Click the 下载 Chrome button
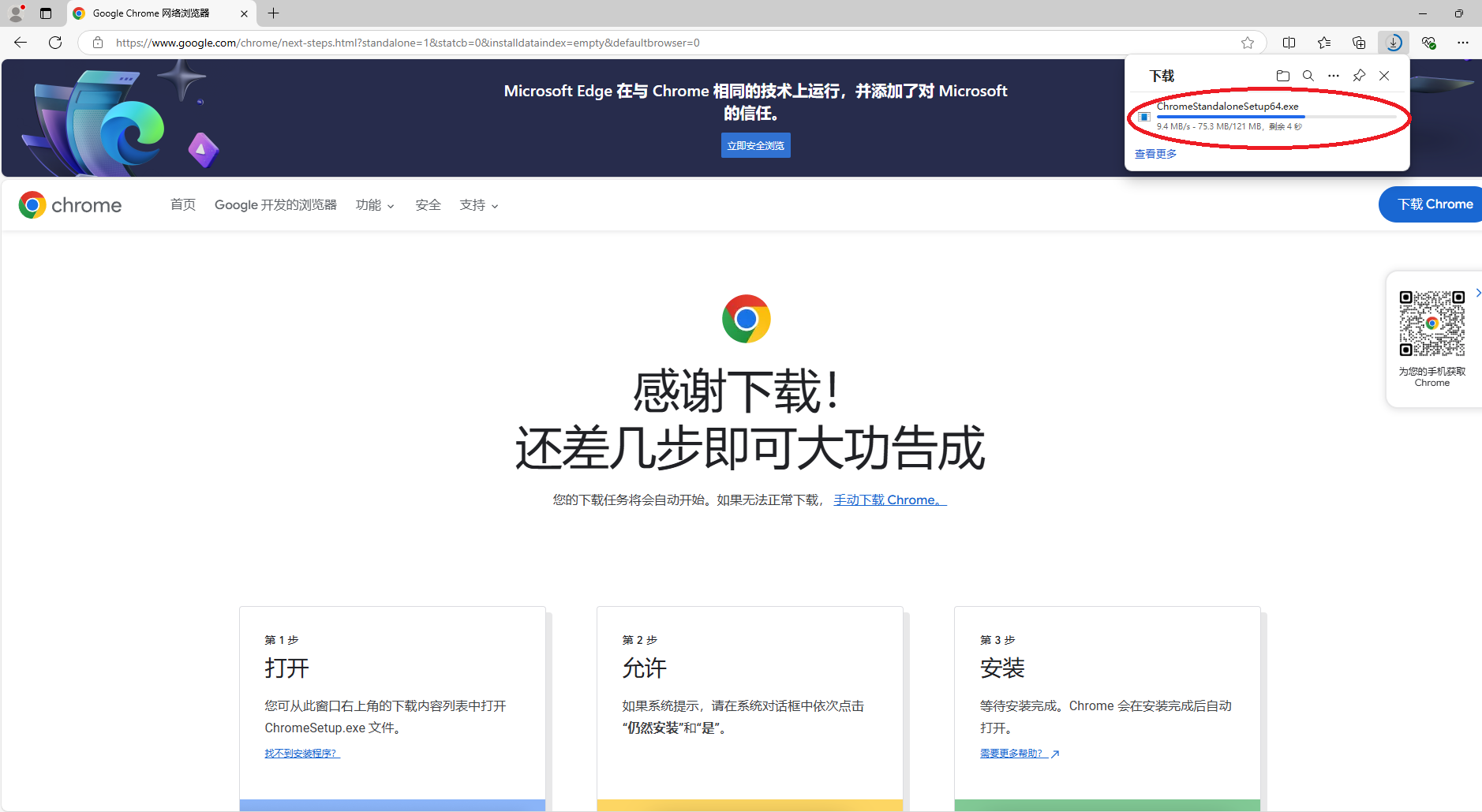Image resolution: width=1482 pixels, height=812 pixels. point(1434,204)
